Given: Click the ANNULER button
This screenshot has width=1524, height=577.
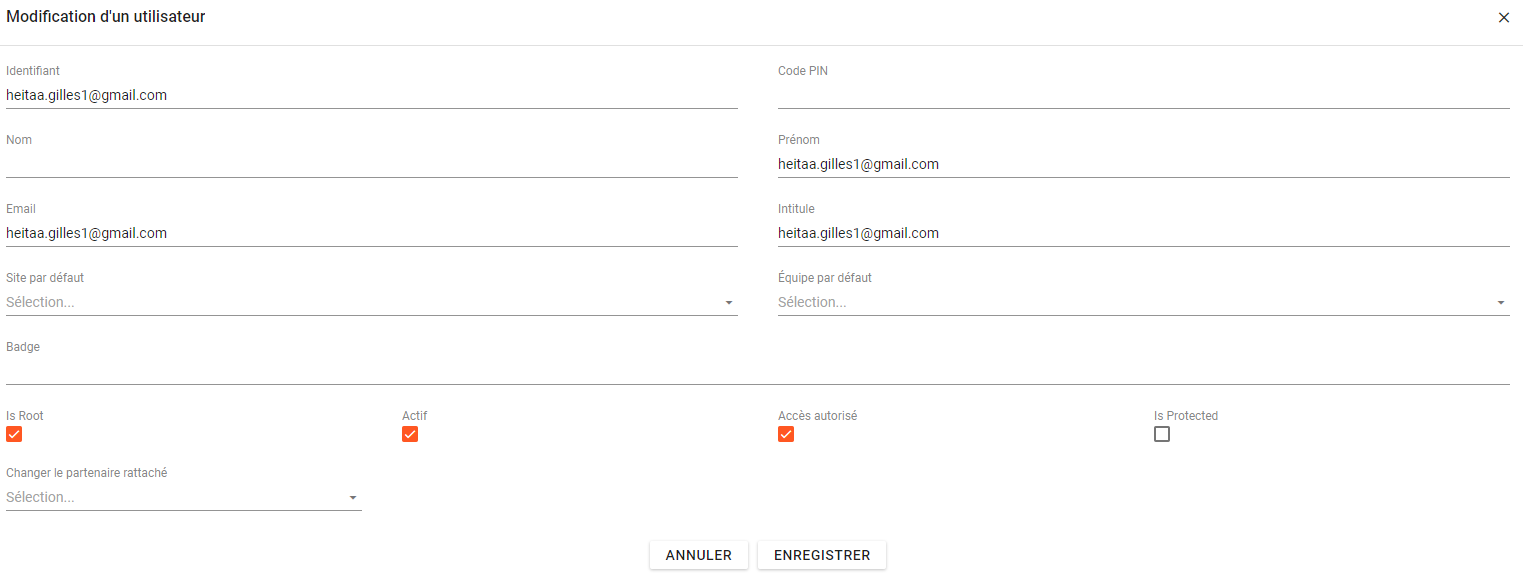Looking at the screenshot, I should coord(699,555).
